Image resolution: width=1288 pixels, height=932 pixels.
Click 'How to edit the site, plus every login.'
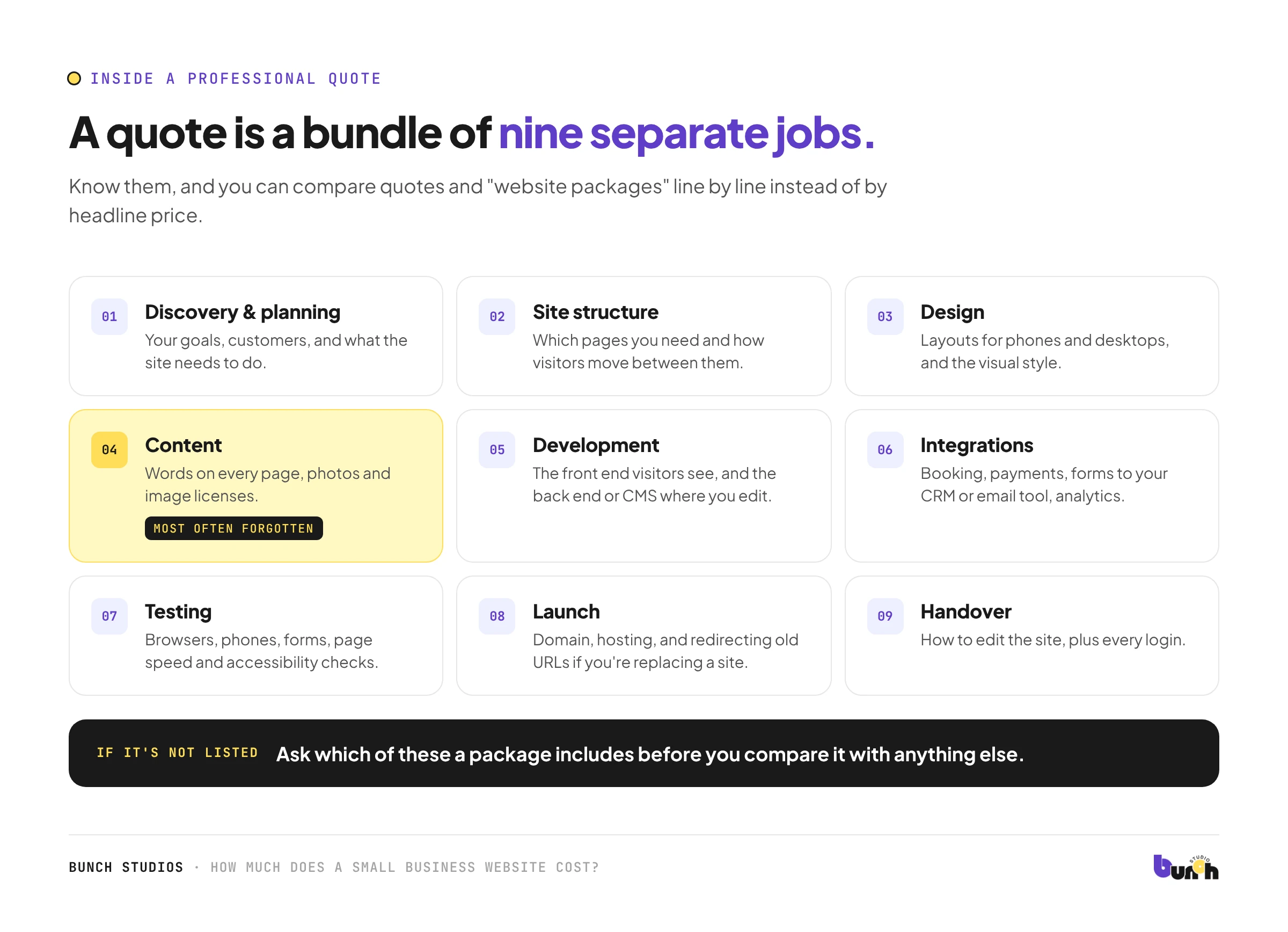[x=1053, y=640]
